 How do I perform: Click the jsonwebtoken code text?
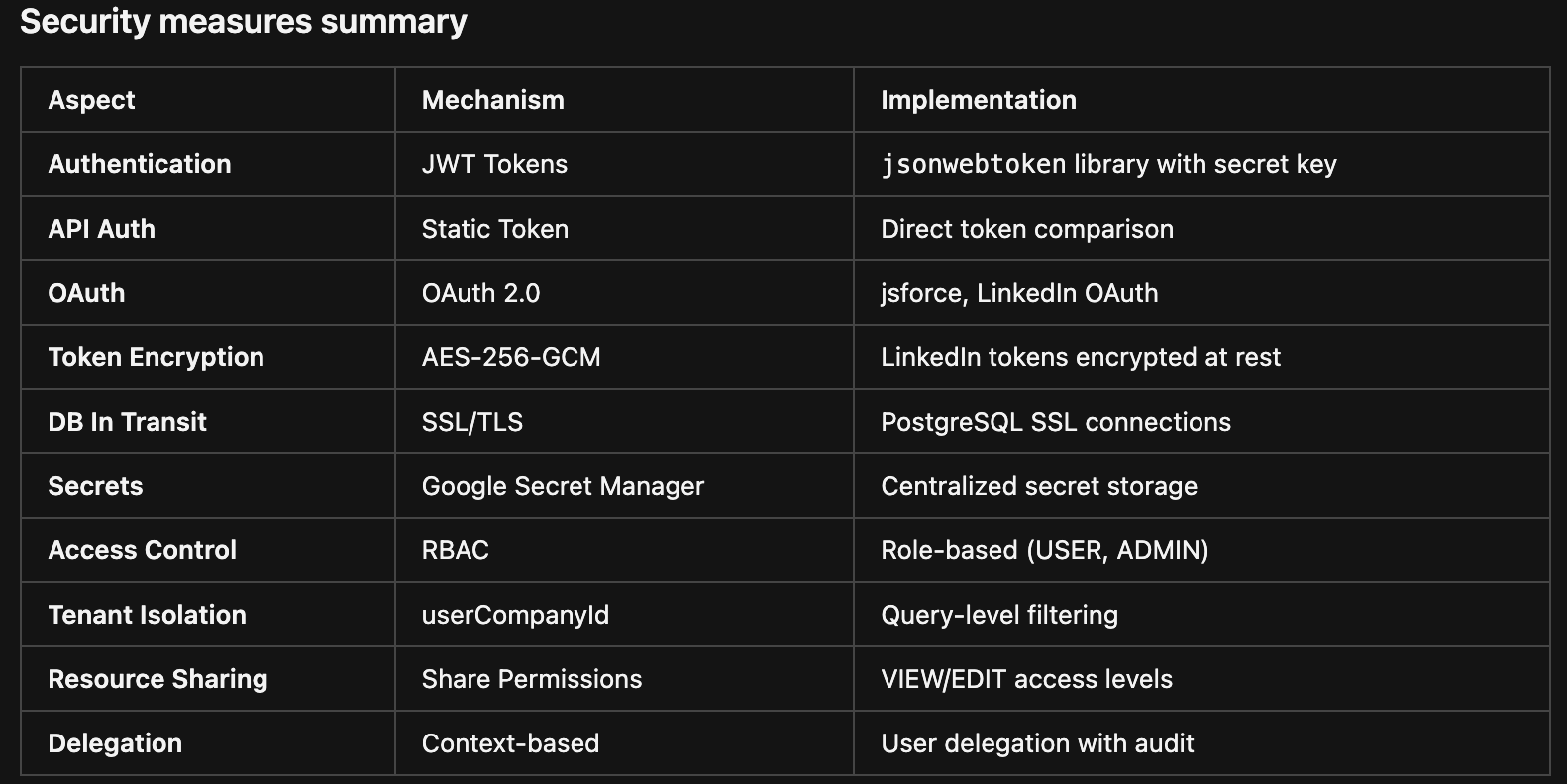(x=973, y=164)
